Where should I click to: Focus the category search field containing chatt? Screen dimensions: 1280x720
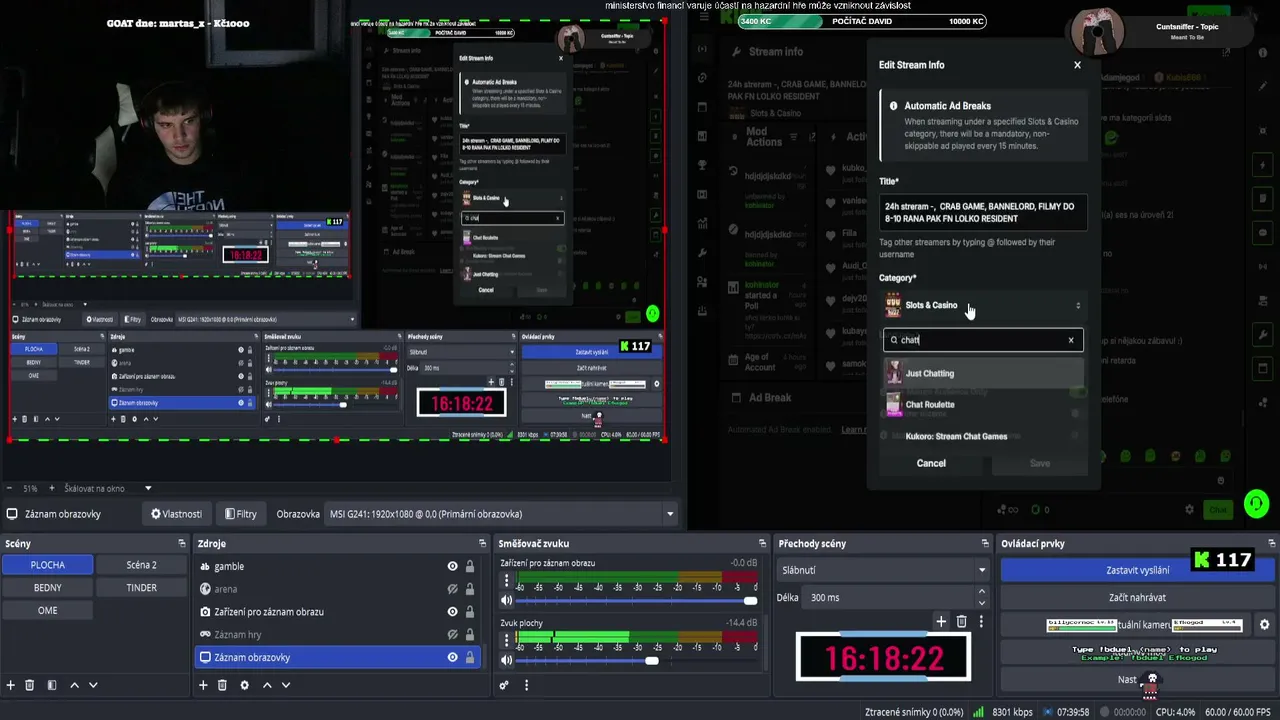click(982, 340)
